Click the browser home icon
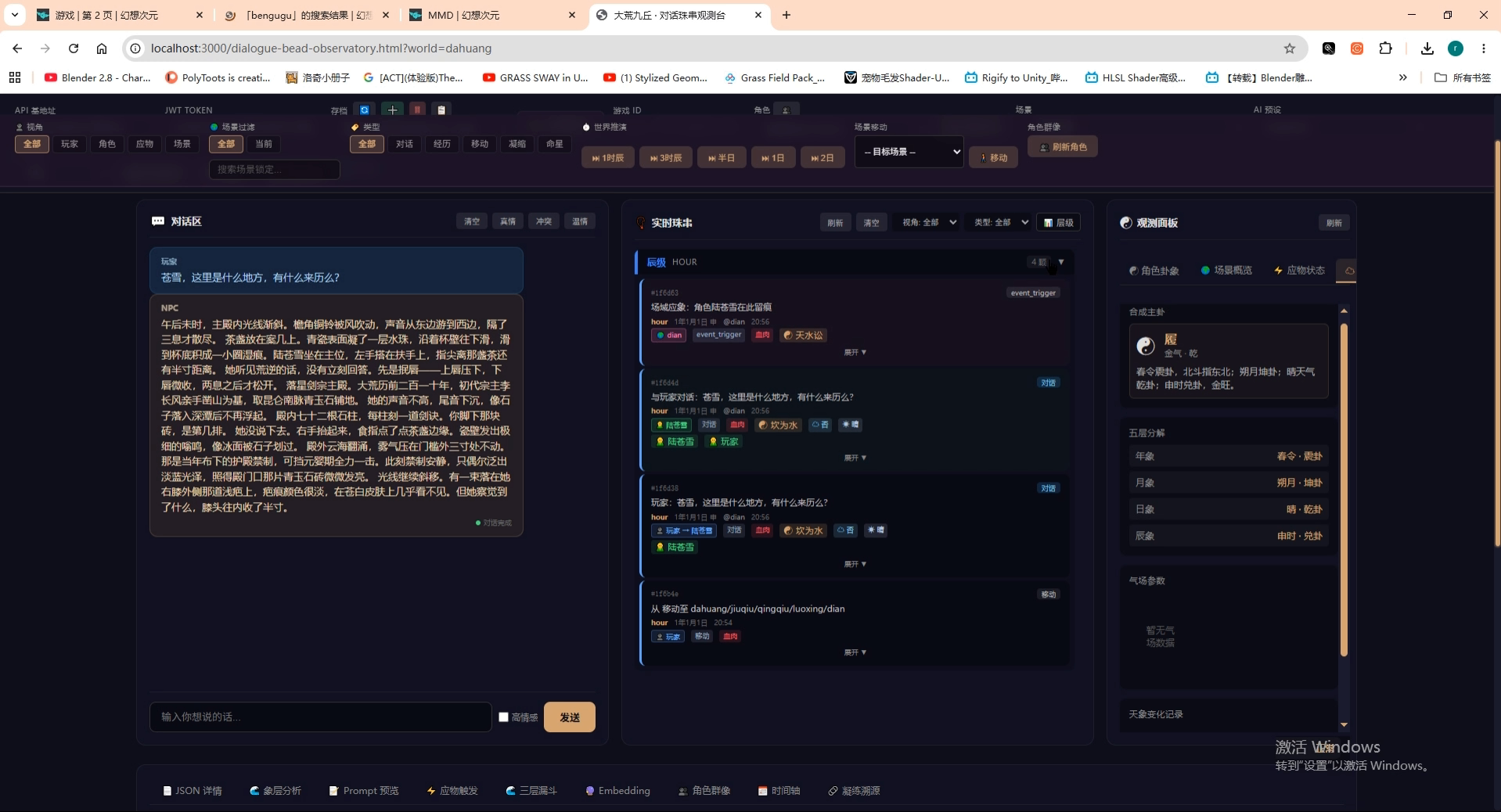1501x812 pixels. coord(102,49)
